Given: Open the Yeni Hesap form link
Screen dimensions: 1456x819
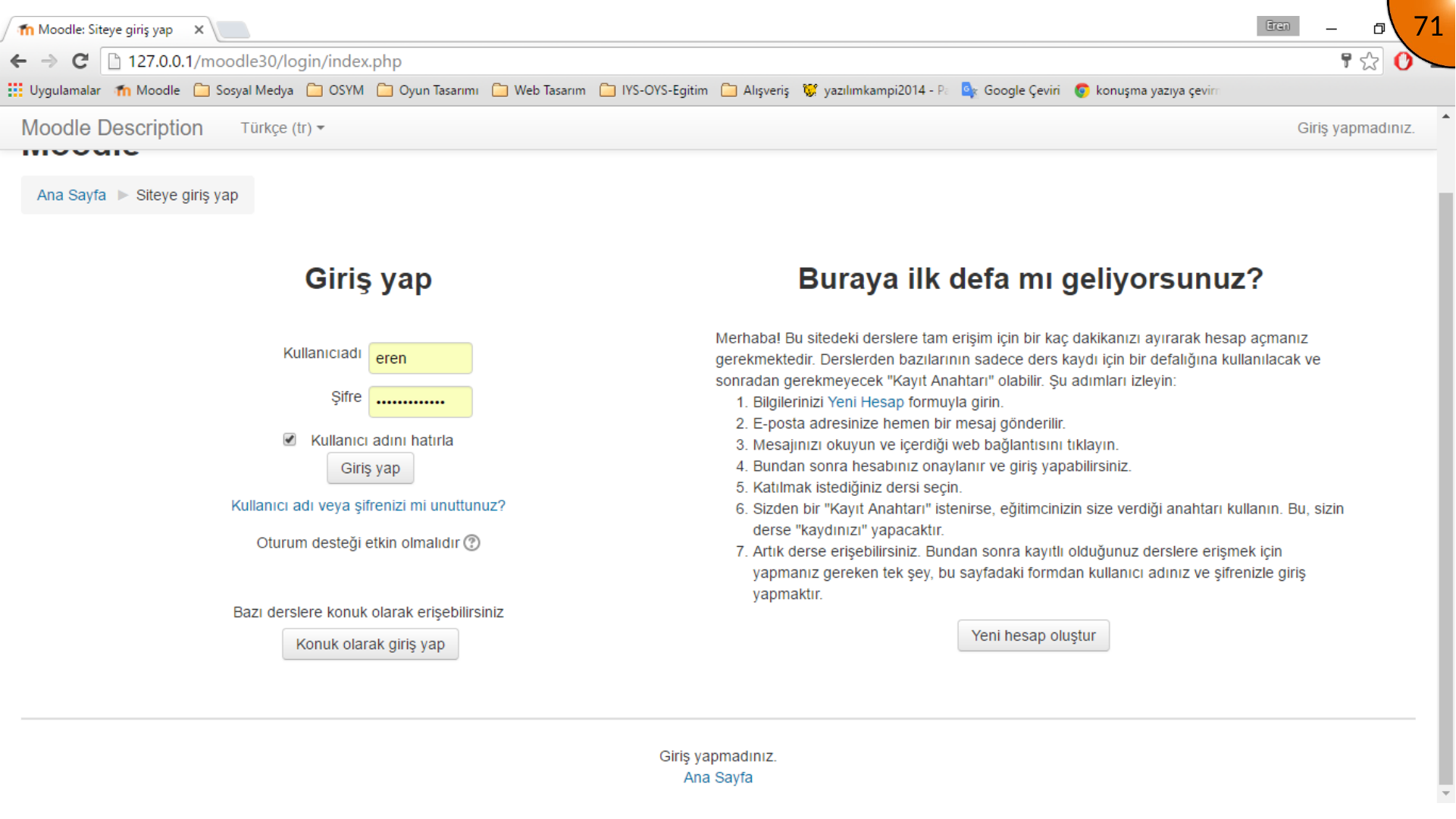Looking at the screenshot, I should (x=866, y=402).
